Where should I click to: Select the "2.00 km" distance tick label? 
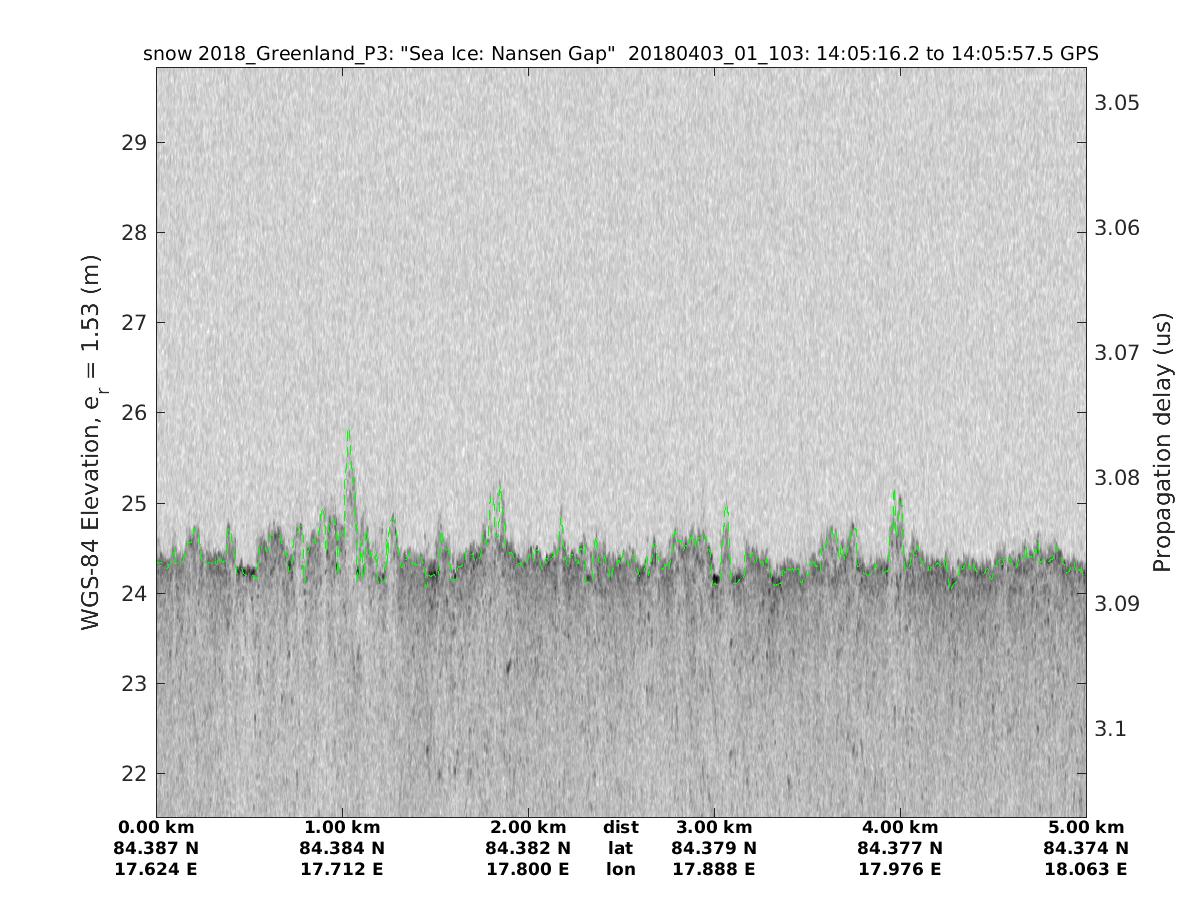pos(528,828)
